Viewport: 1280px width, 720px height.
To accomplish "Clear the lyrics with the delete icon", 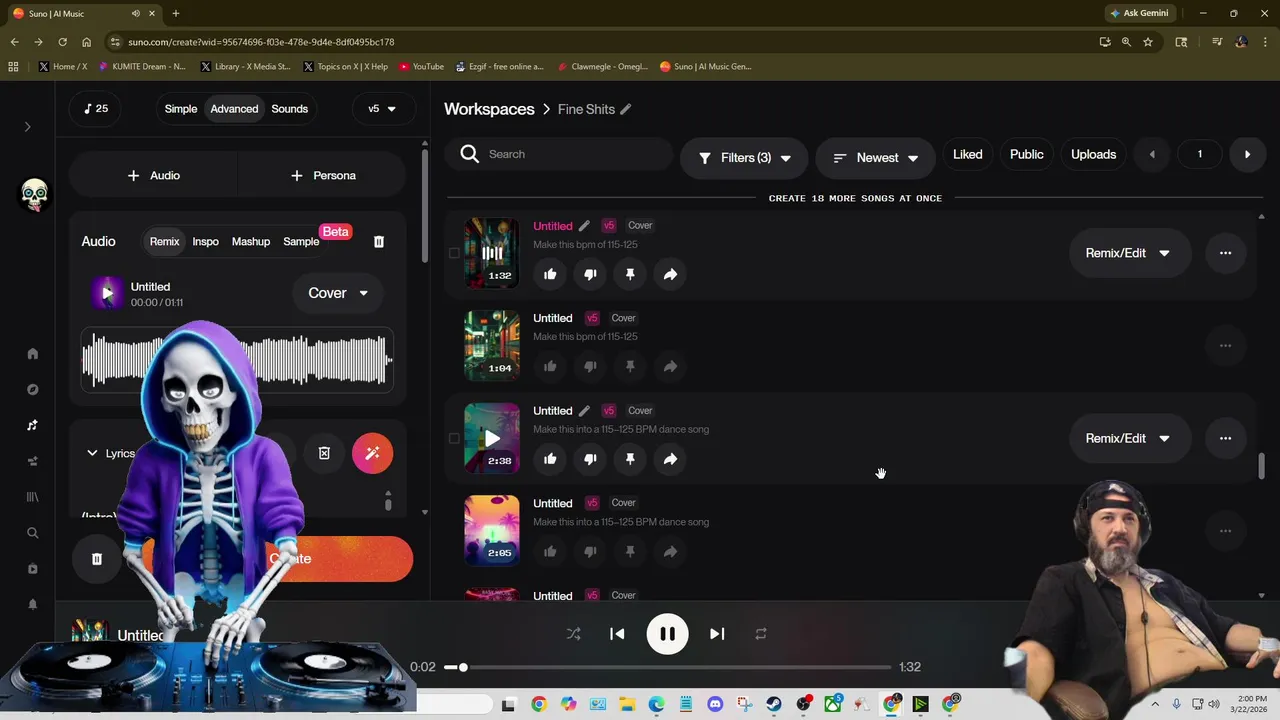I will pyautogui.click(x=324, y=453).
